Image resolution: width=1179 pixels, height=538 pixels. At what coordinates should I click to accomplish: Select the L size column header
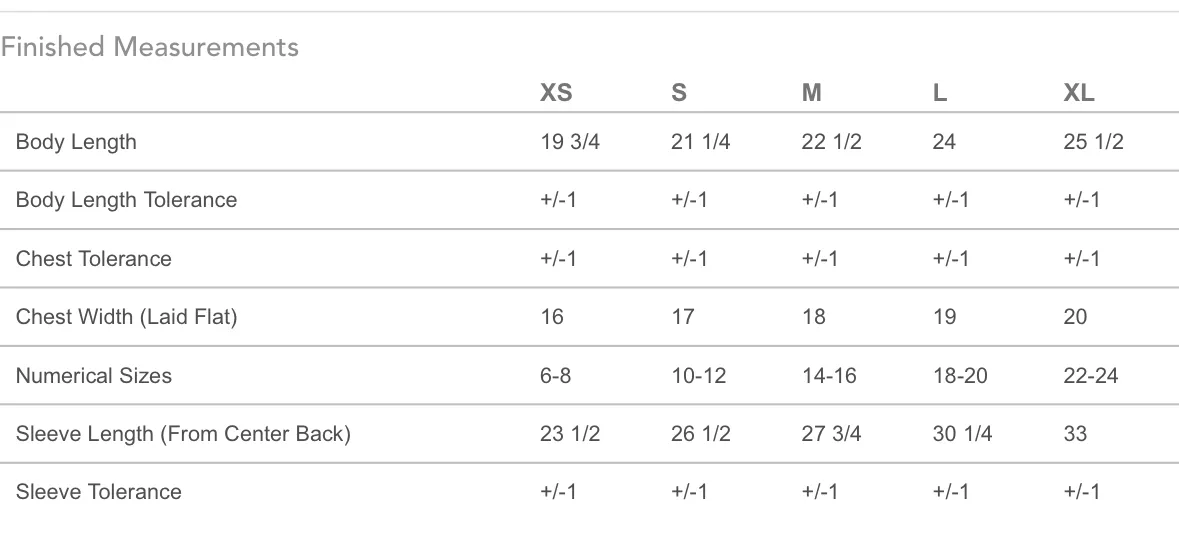(x=939, y=92)
